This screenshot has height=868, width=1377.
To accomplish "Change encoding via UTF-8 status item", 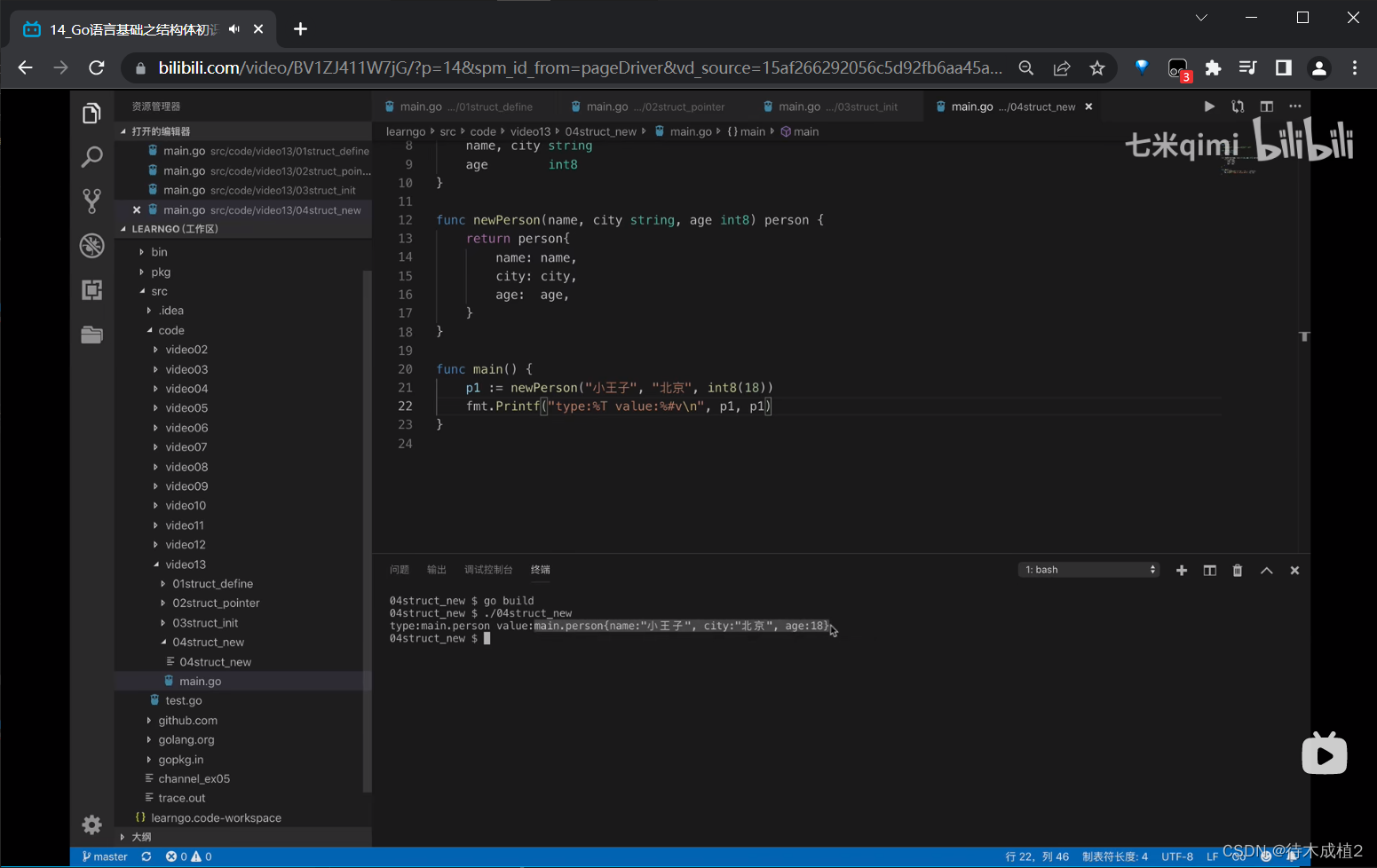I will click(x=1177, y=856).
